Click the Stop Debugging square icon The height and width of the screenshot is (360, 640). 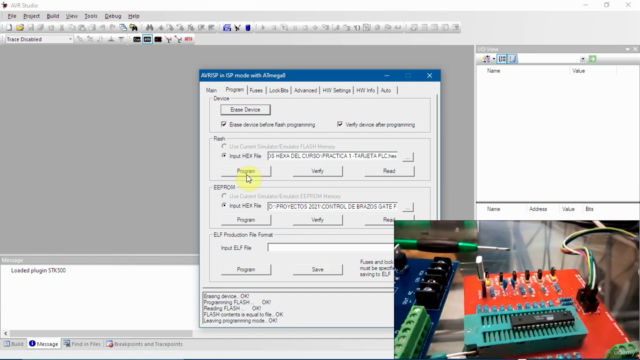click(x=274, y=27)
